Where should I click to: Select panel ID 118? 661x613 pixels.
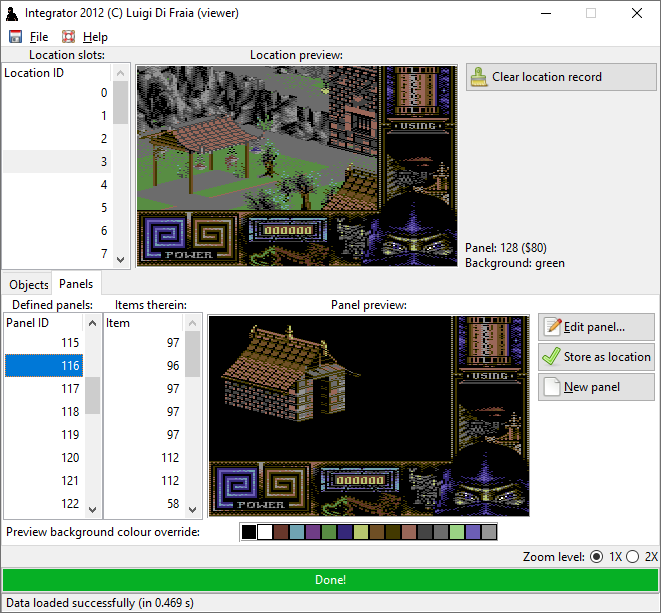click(44, 411)
